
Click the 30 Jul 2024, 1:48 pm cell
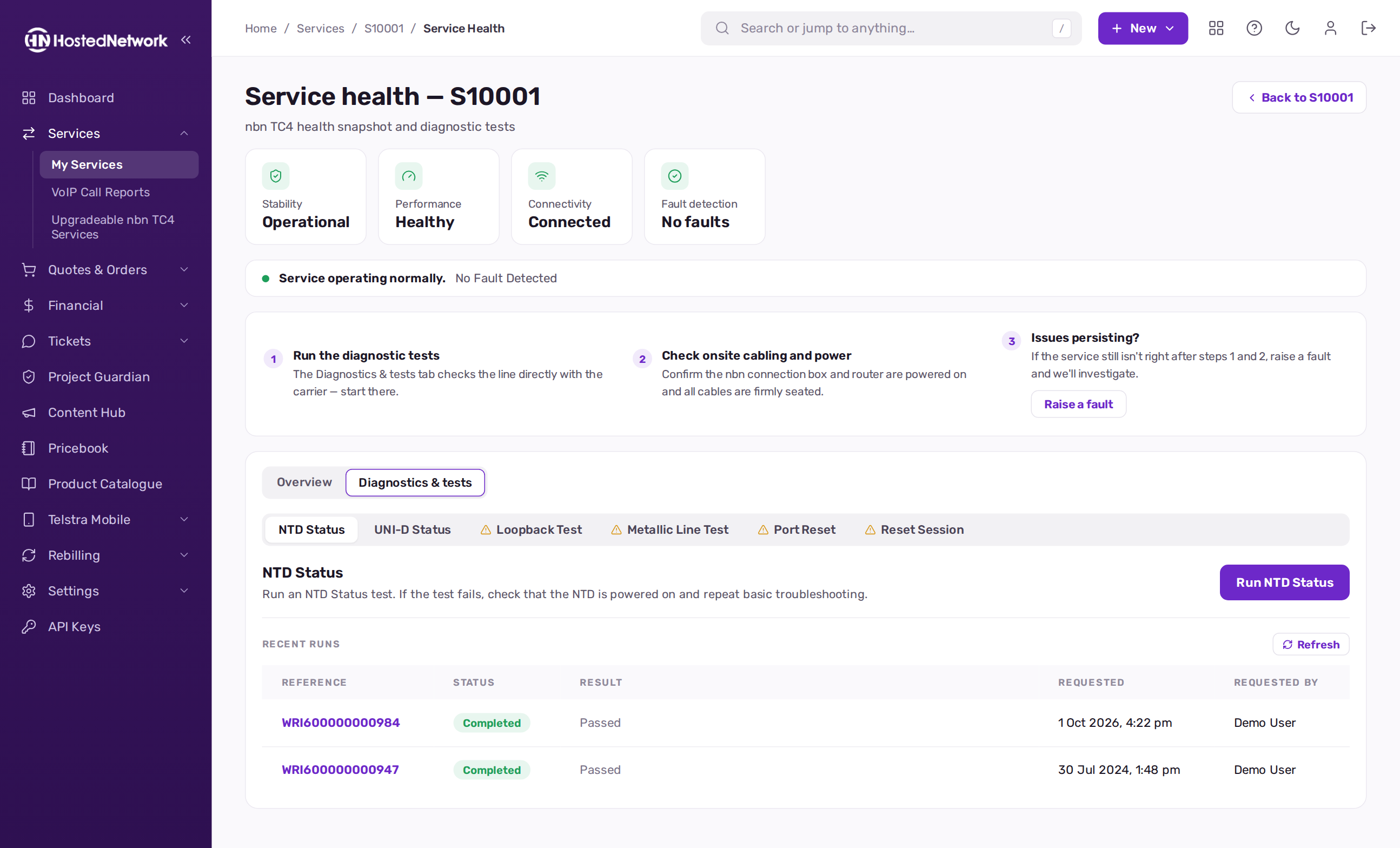(x=1119, y=770)
